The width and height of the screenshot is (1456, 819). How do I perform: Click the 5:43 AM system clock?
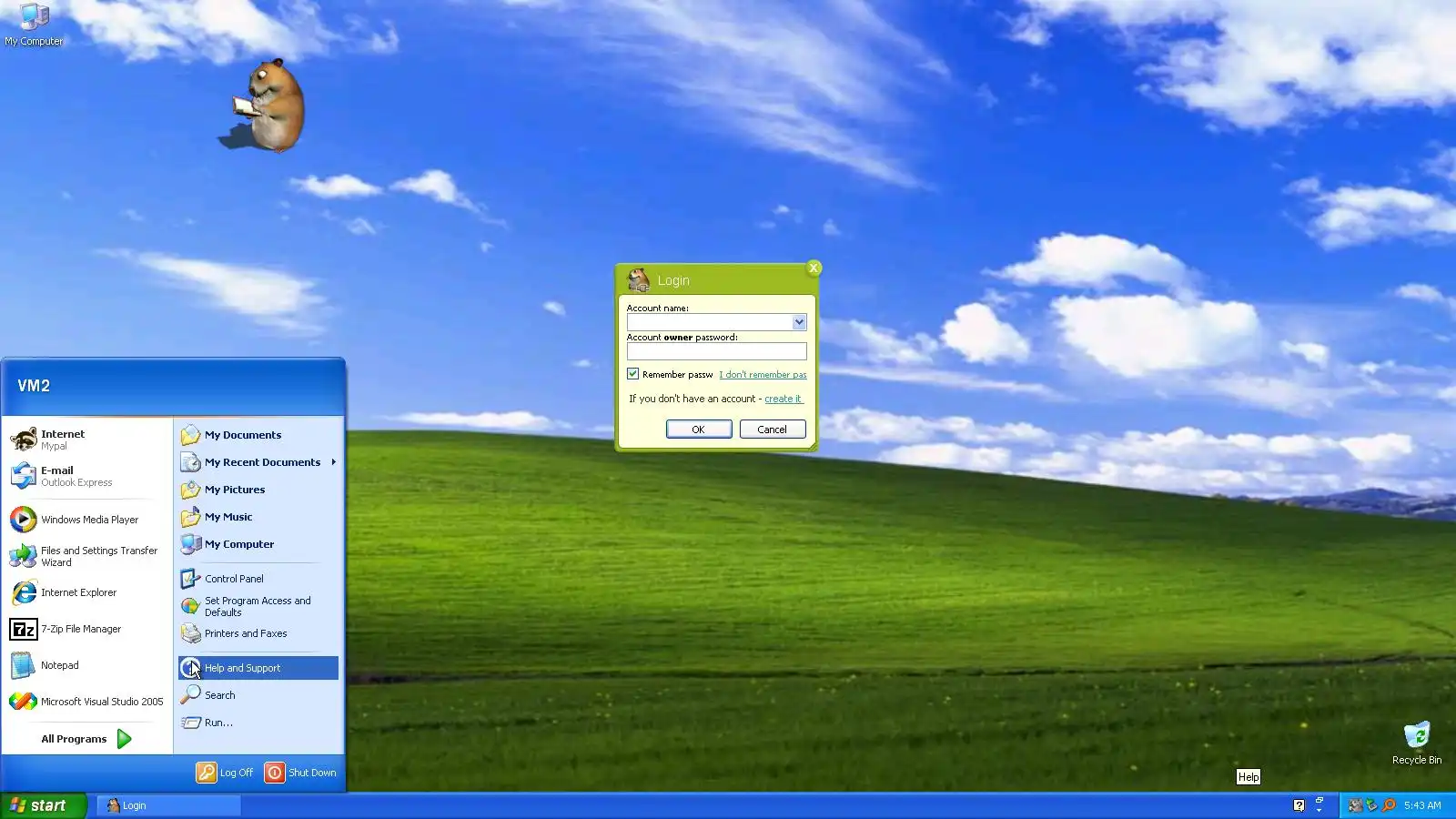[1422, 805]
